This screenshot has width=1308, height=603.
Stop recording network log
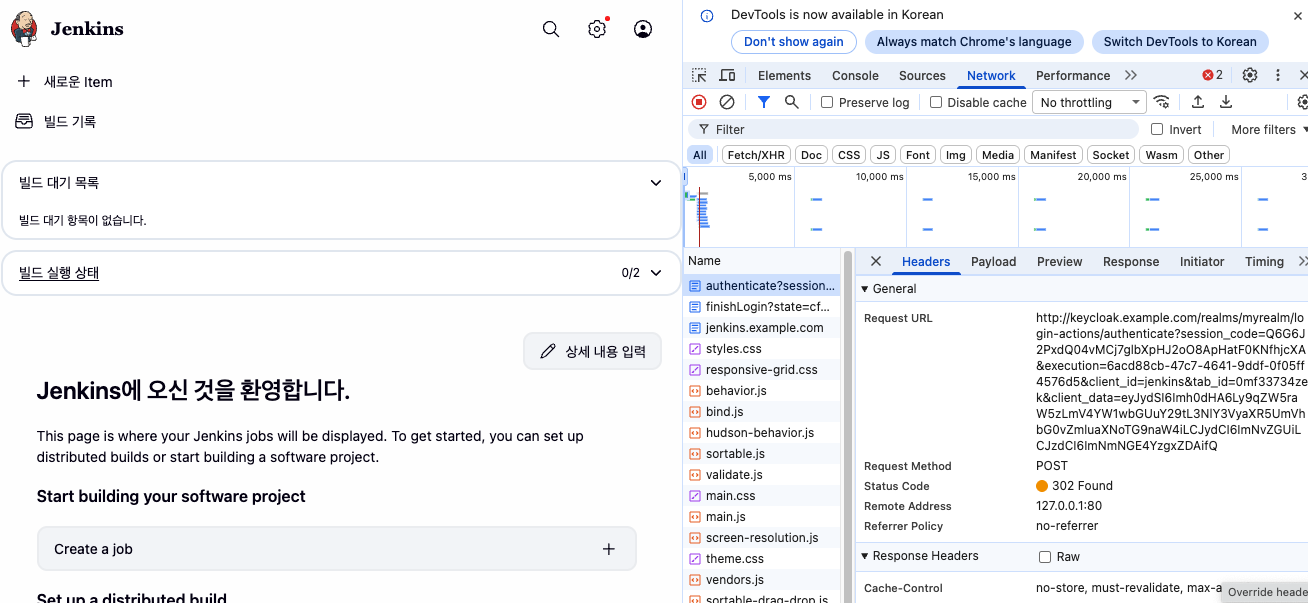699,102
